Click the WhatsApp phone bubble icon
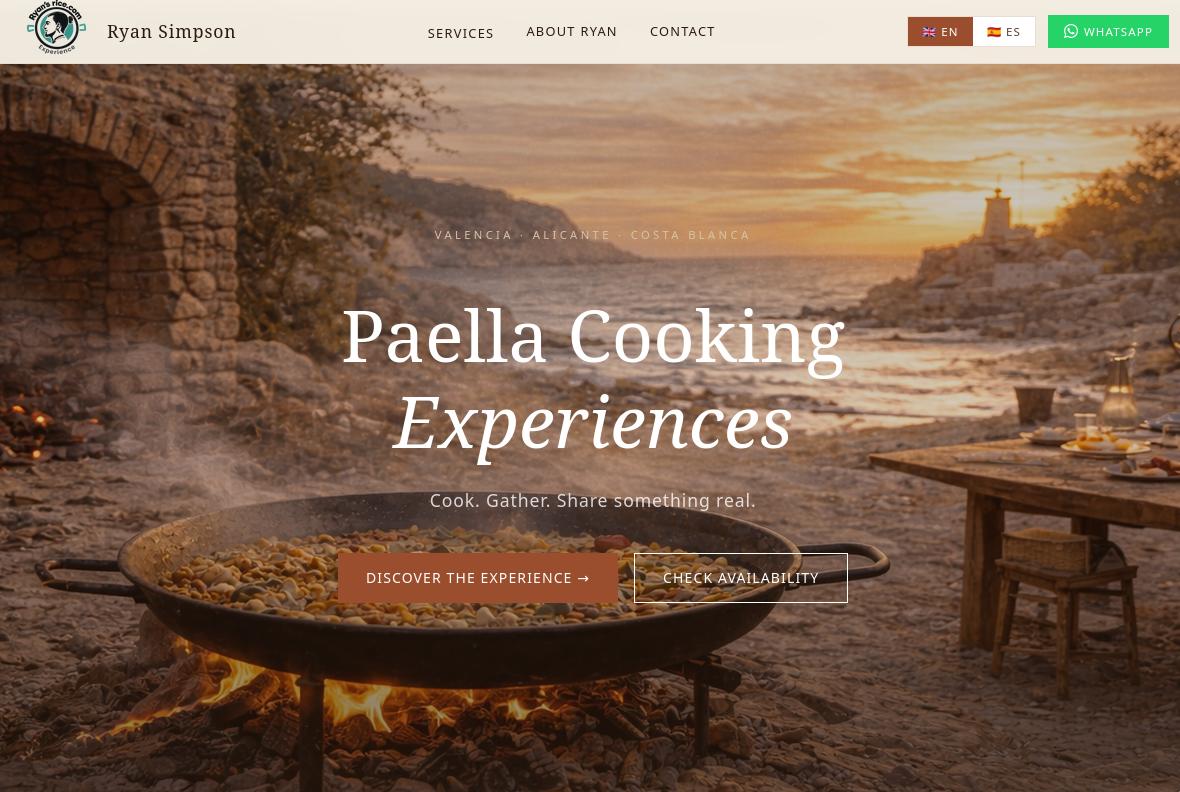The height and width of the screenshot is (792, 1180). [x=1070, y=32]
